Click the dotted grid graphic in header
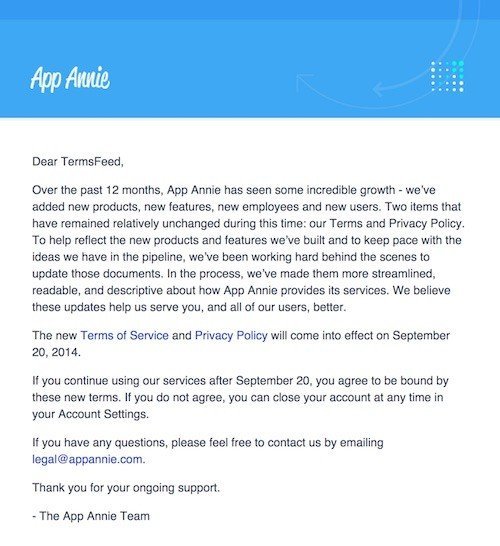This screenshot has width=500, height=546. coord(447,76)
